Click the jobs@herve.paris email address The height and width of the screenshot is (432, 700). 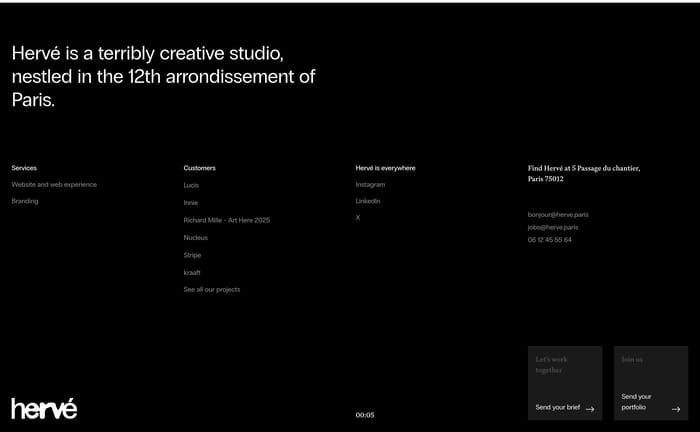[553, 227]
